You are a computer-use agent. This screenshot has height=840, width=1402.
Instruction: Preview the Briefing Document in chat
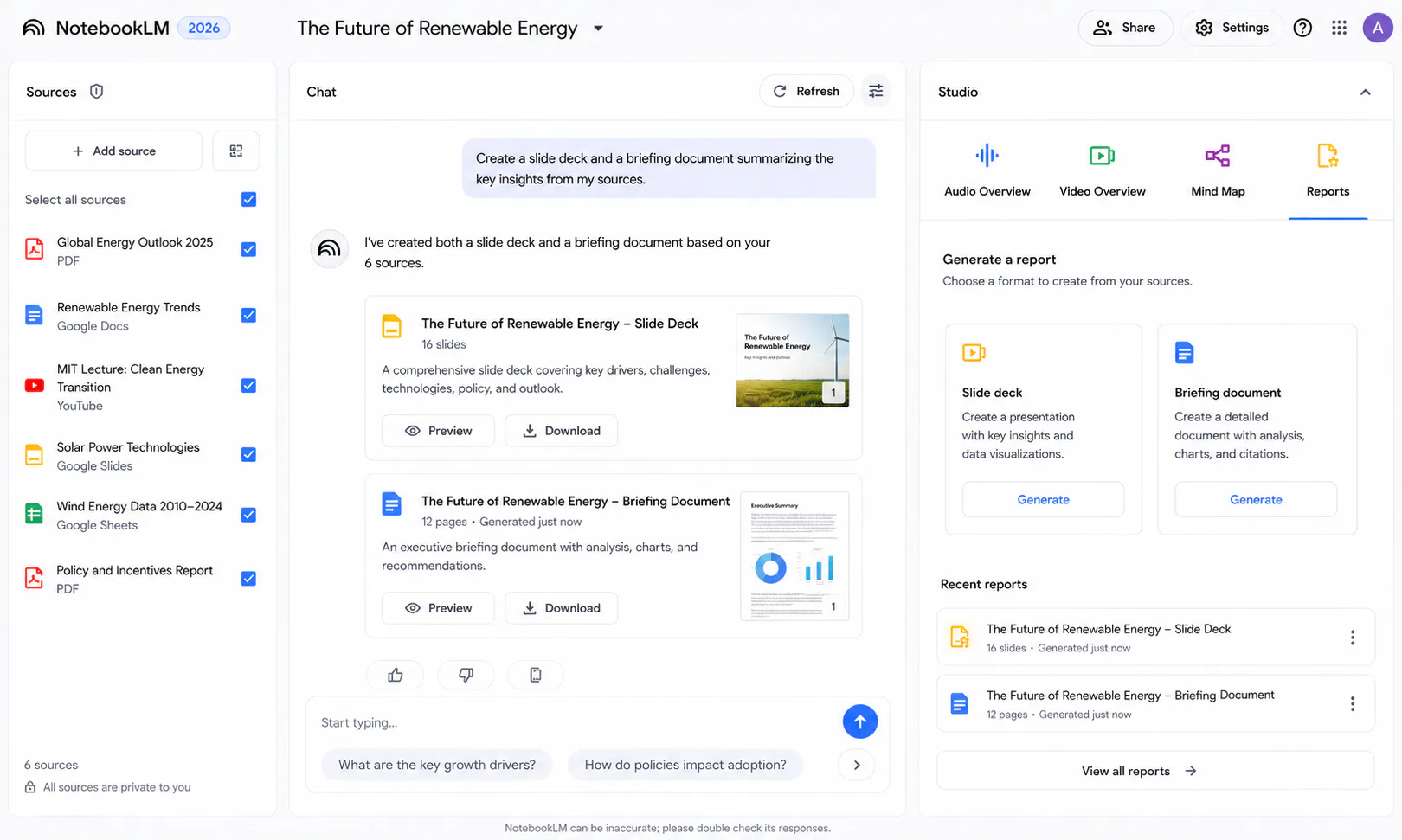[438, 608]
